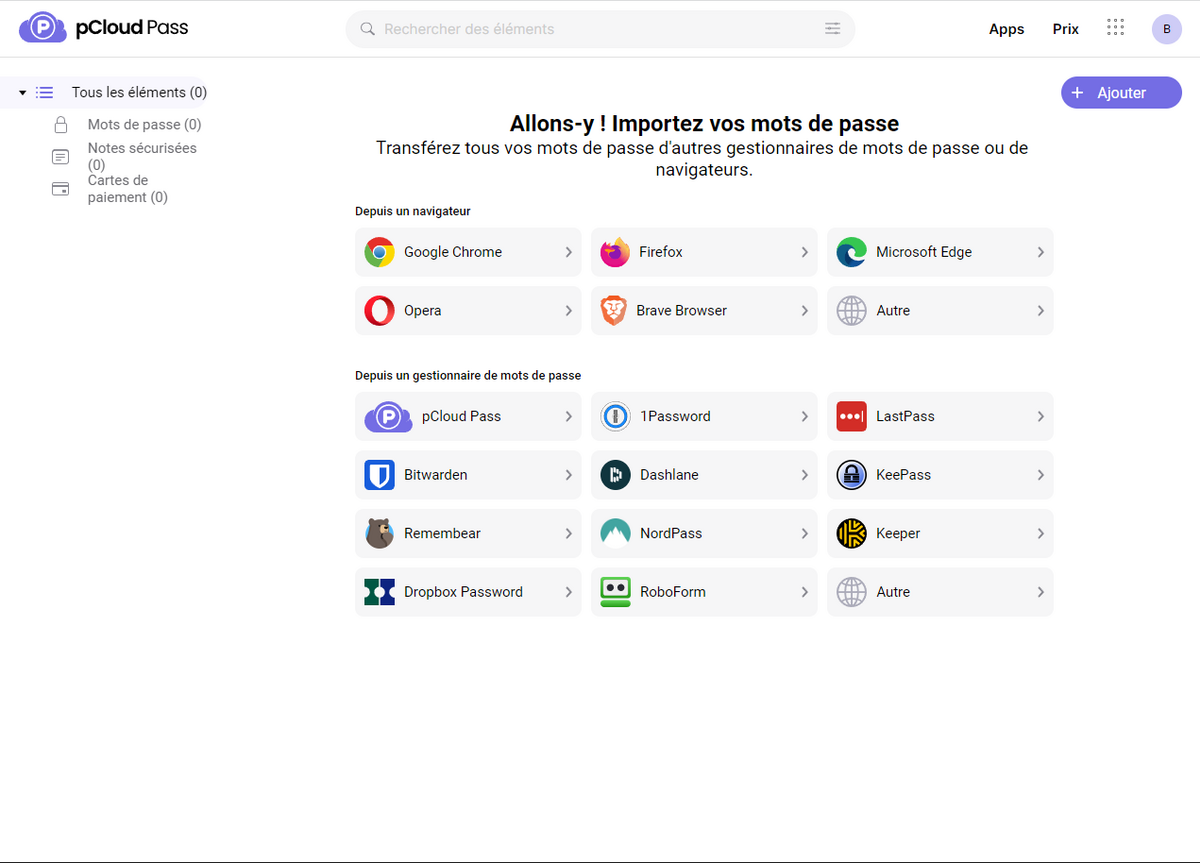Image resolution: width=1200 pixels, height=863 pixels.
Task: Click the lock icon beside Mots de passe
Action: point(61,125)
